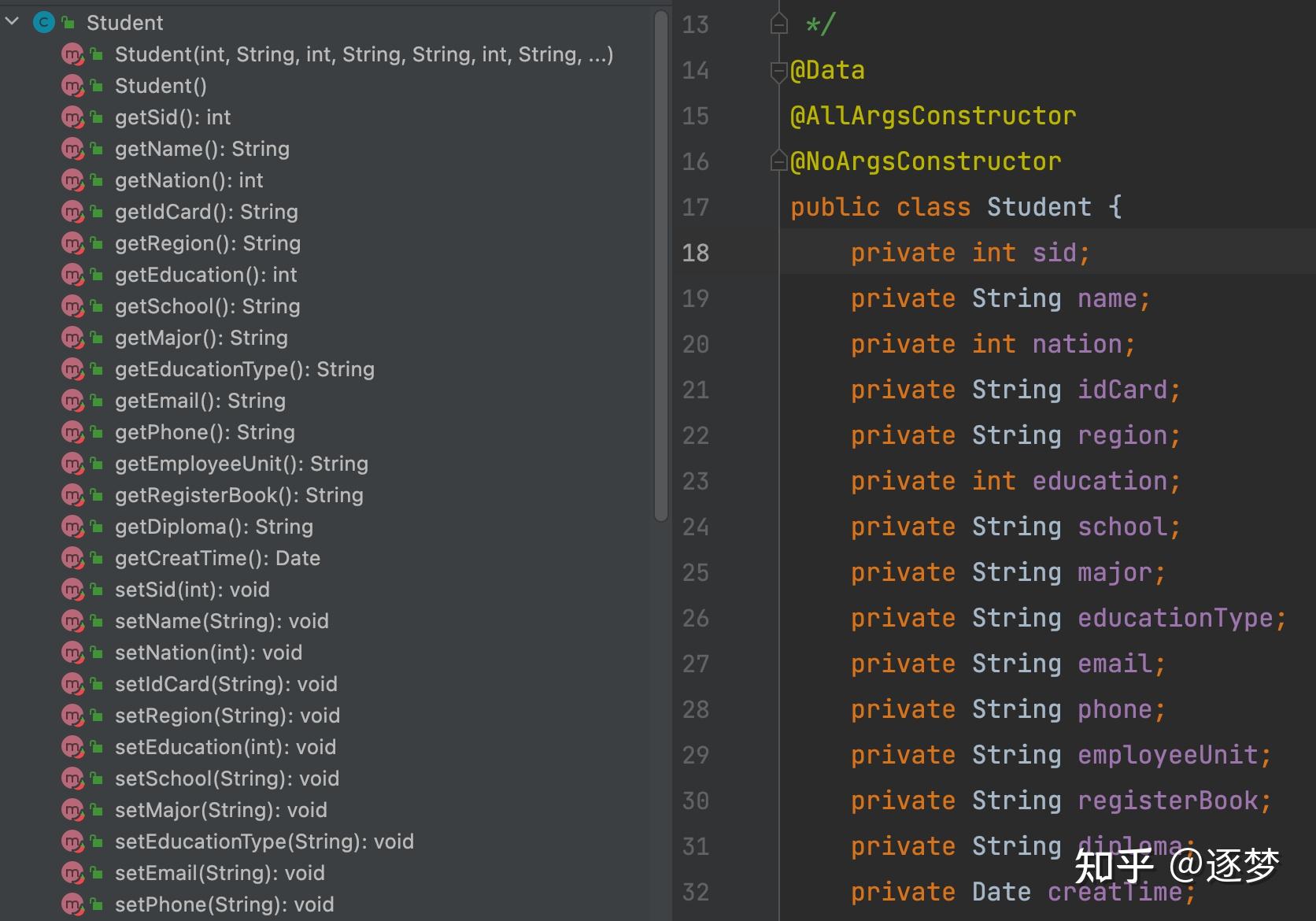
Task: Click the educationType field declaration
Action: click(x=1175, y=619)
